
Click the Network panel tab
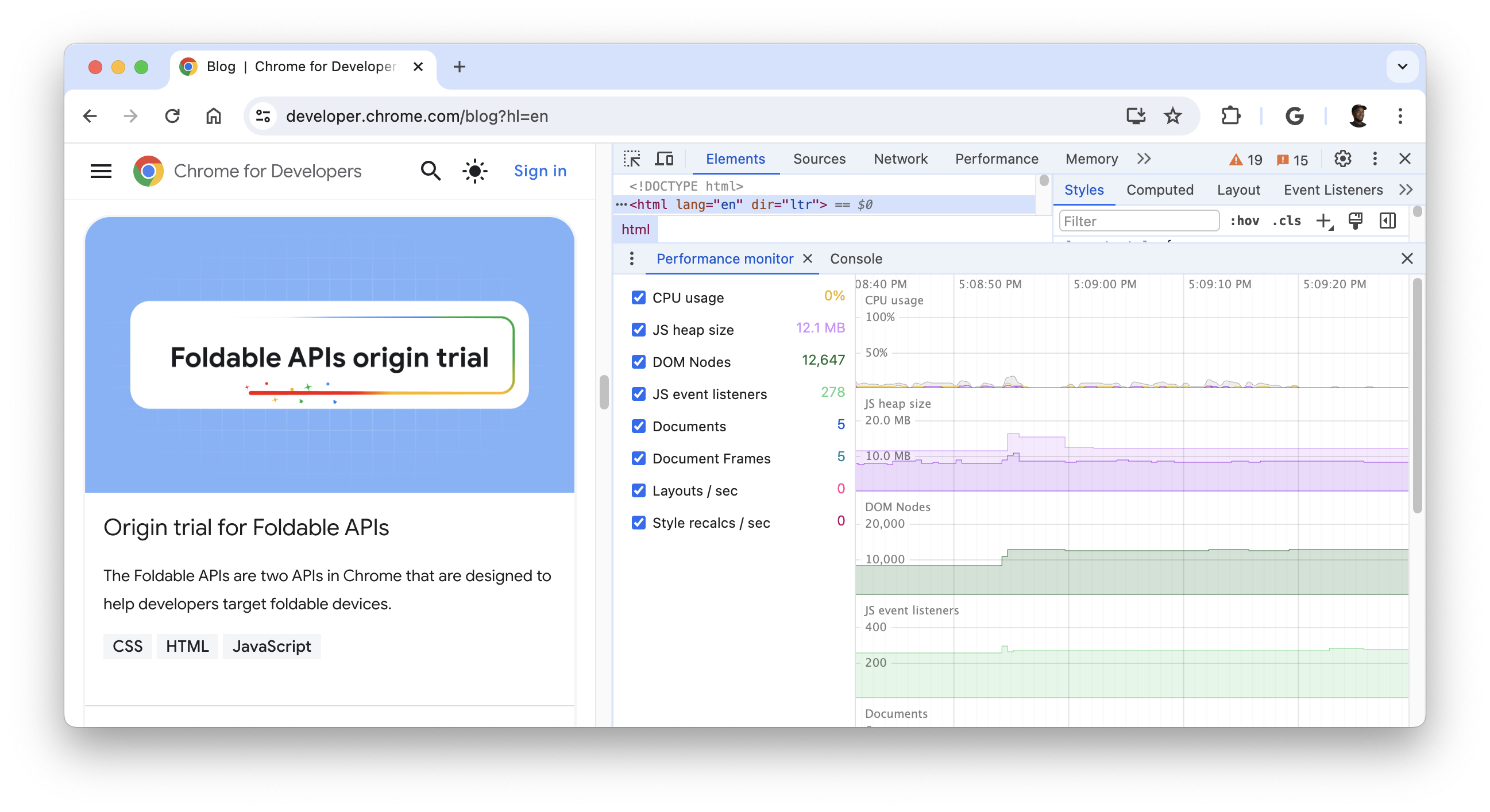pos(899,158)
